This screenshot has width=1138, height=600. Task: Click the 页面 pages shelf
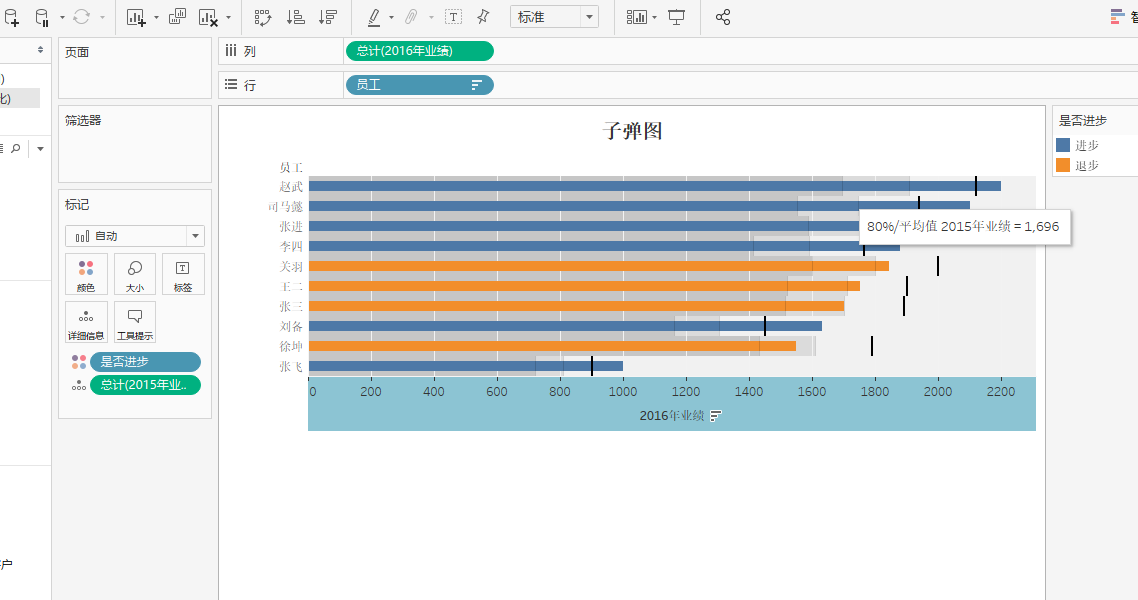[135, 68]
